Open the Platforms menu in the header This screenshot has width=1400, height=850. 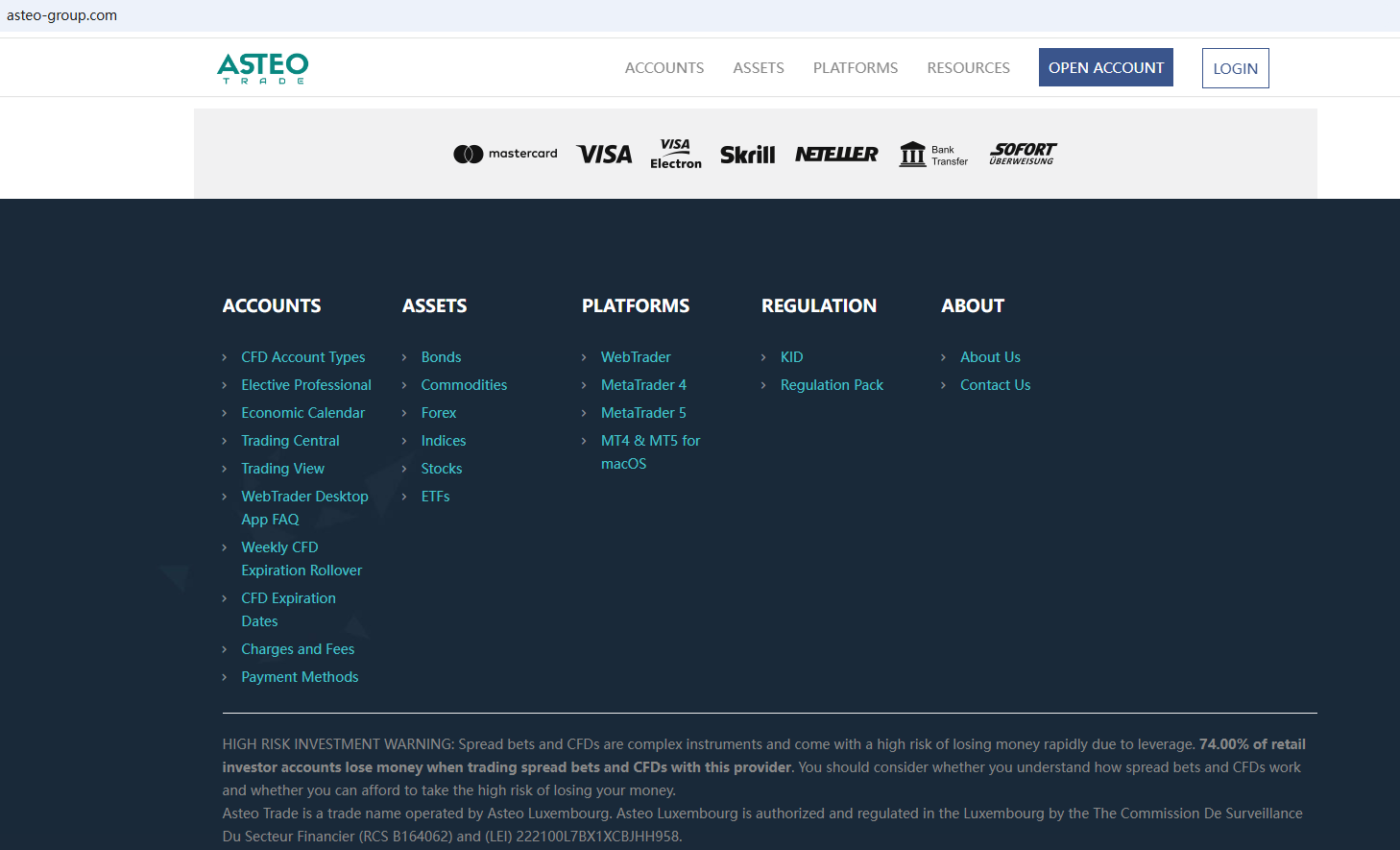pyautogui.click(x=856, y=68)
